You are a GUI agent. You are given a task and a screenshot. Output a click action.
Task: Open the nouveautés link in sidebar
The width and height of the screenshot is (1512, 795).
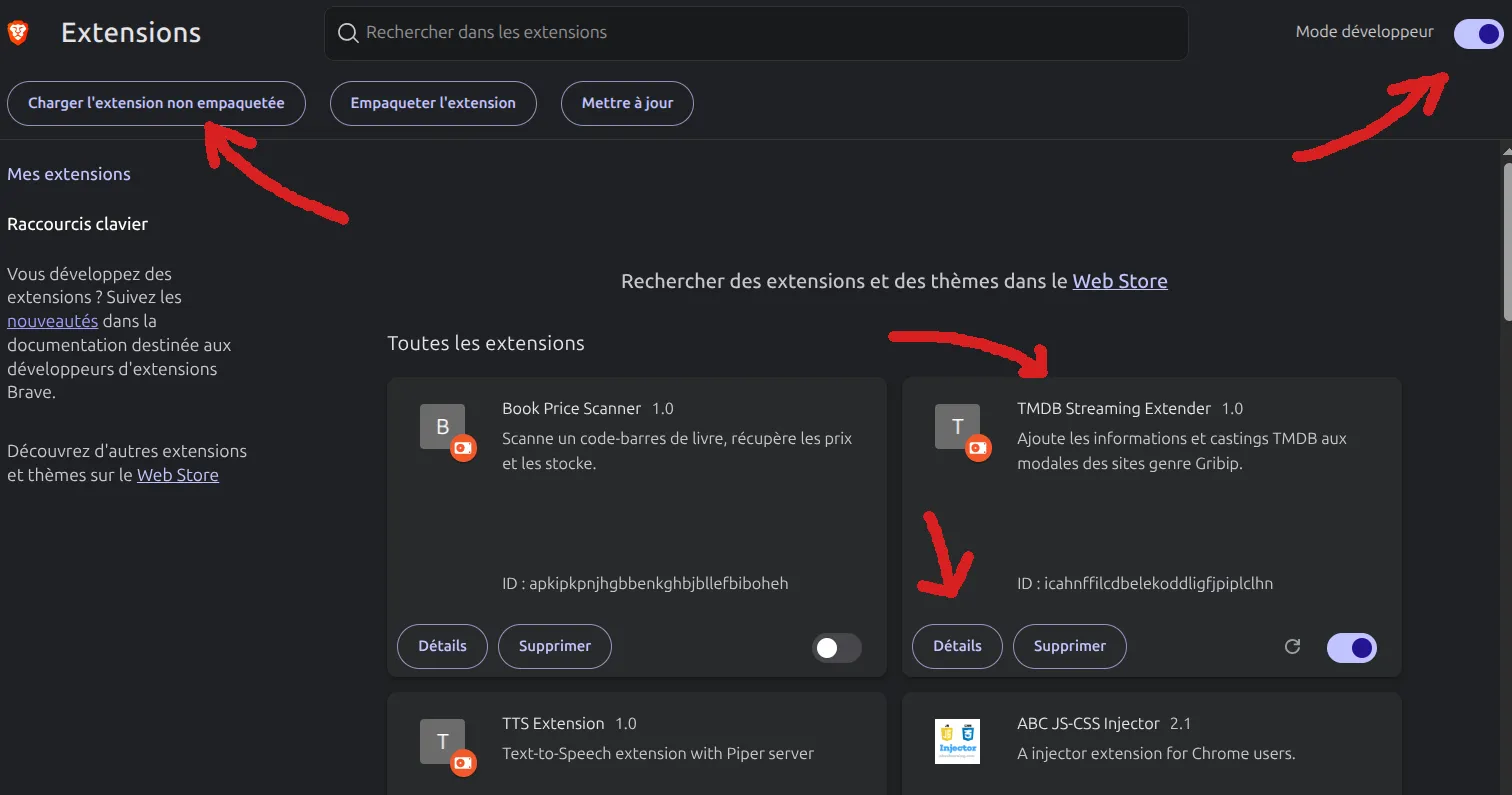[52, 321]
